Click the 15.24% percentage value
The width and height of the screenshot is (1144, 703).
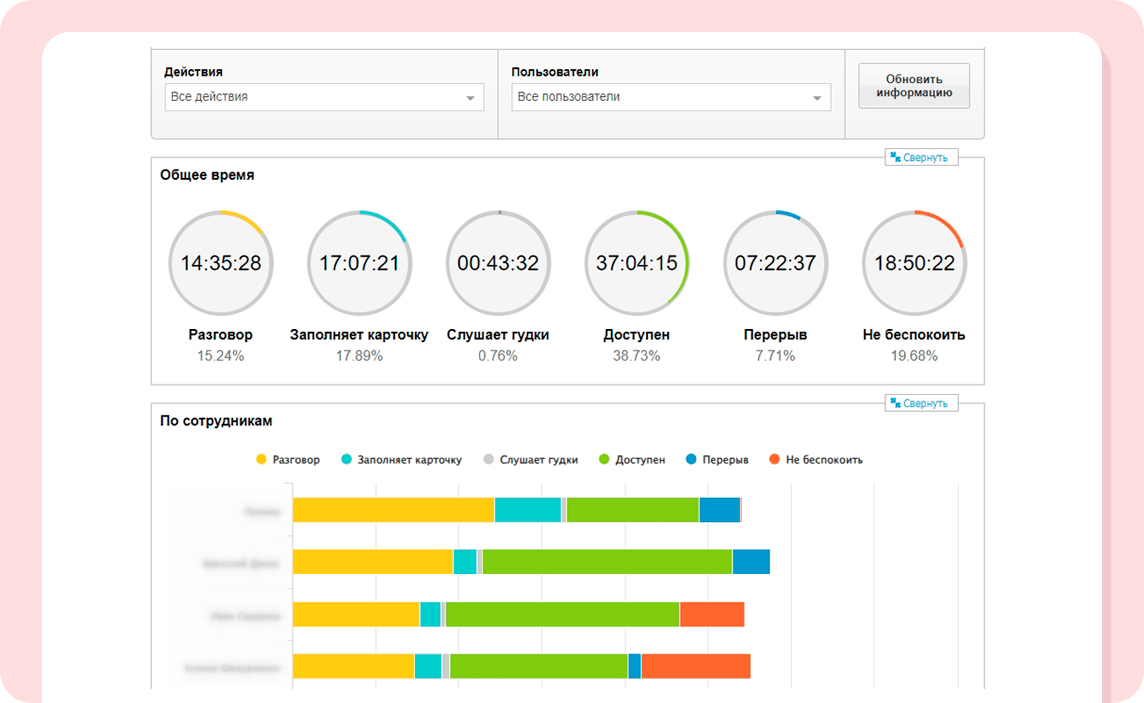220,356
